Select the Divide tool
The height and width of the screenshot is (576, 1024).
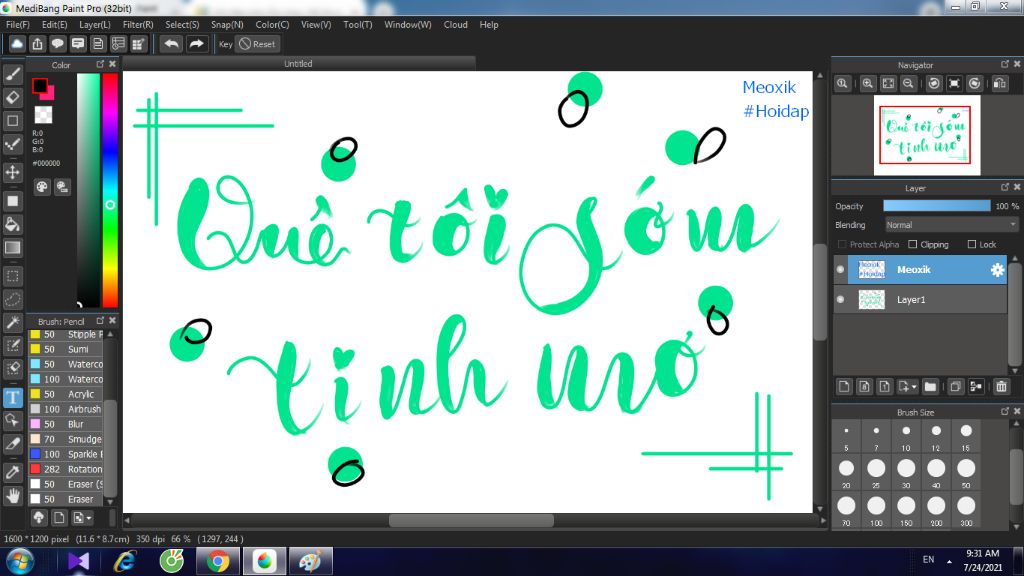(12, 443)
